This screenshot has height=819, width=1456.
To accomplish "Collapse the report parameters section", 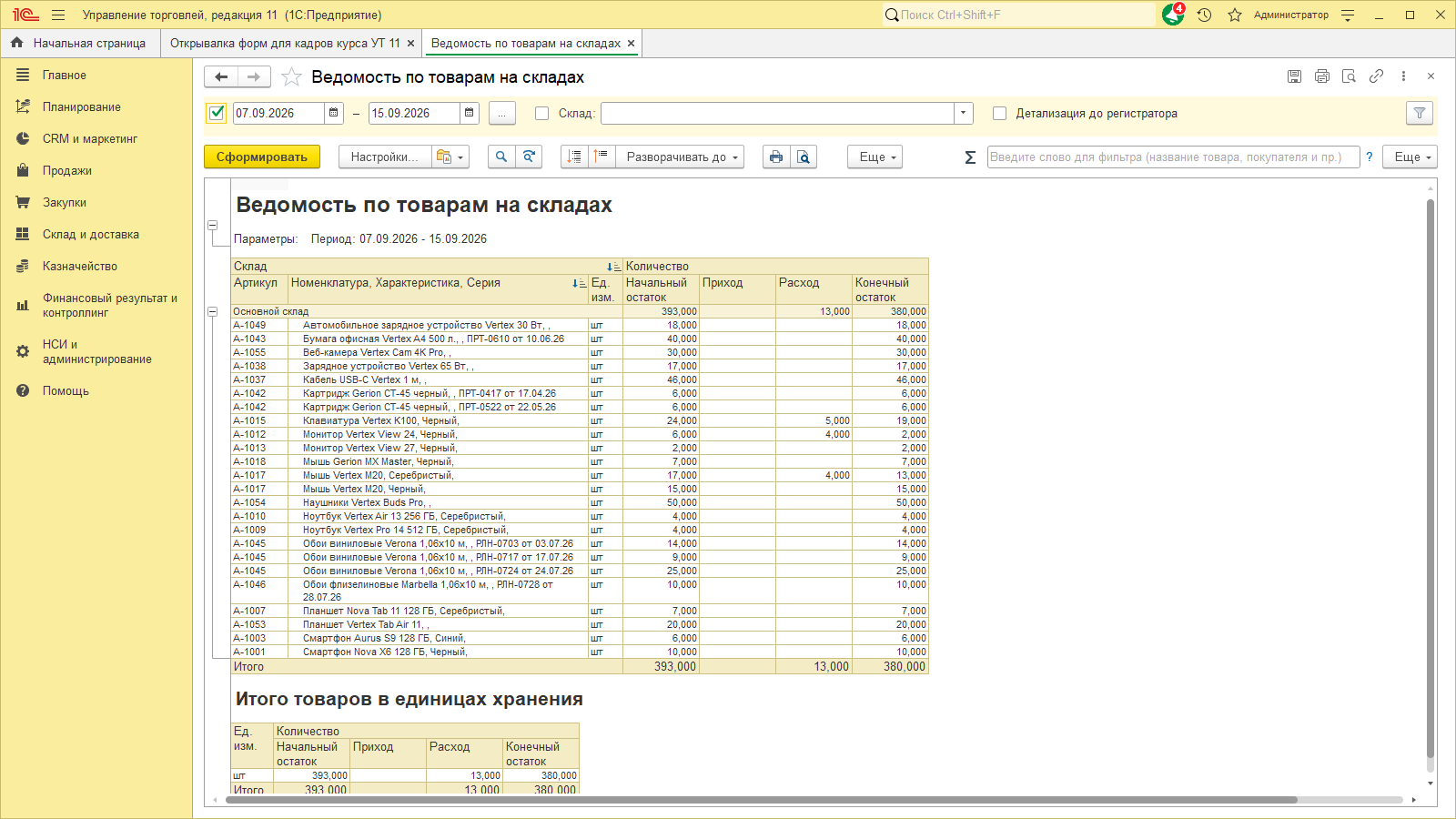I will pyautogui.click(x=212, y=225).
